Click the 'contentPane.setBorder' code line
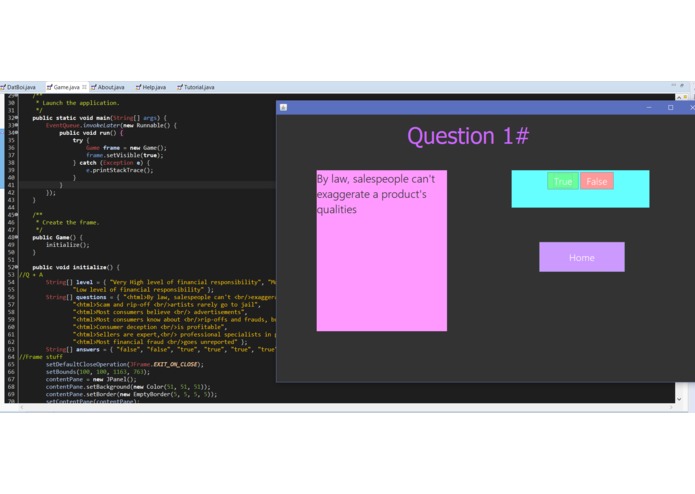Screen dimensions: 695x494 (131, 394)
